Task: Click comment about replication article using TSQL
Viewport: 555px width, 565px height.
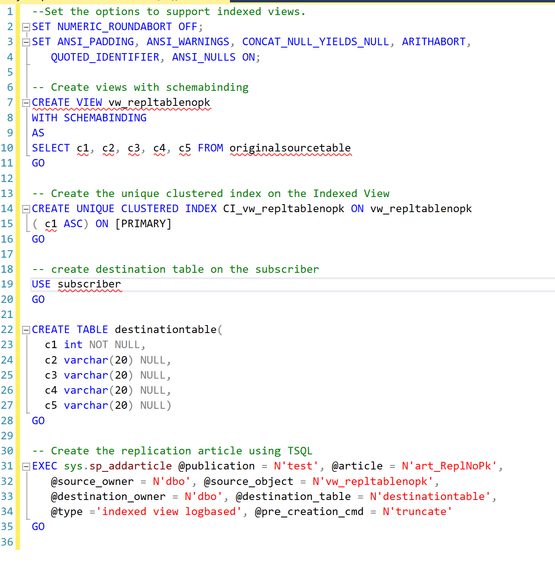Action: [x=172, y=451]
